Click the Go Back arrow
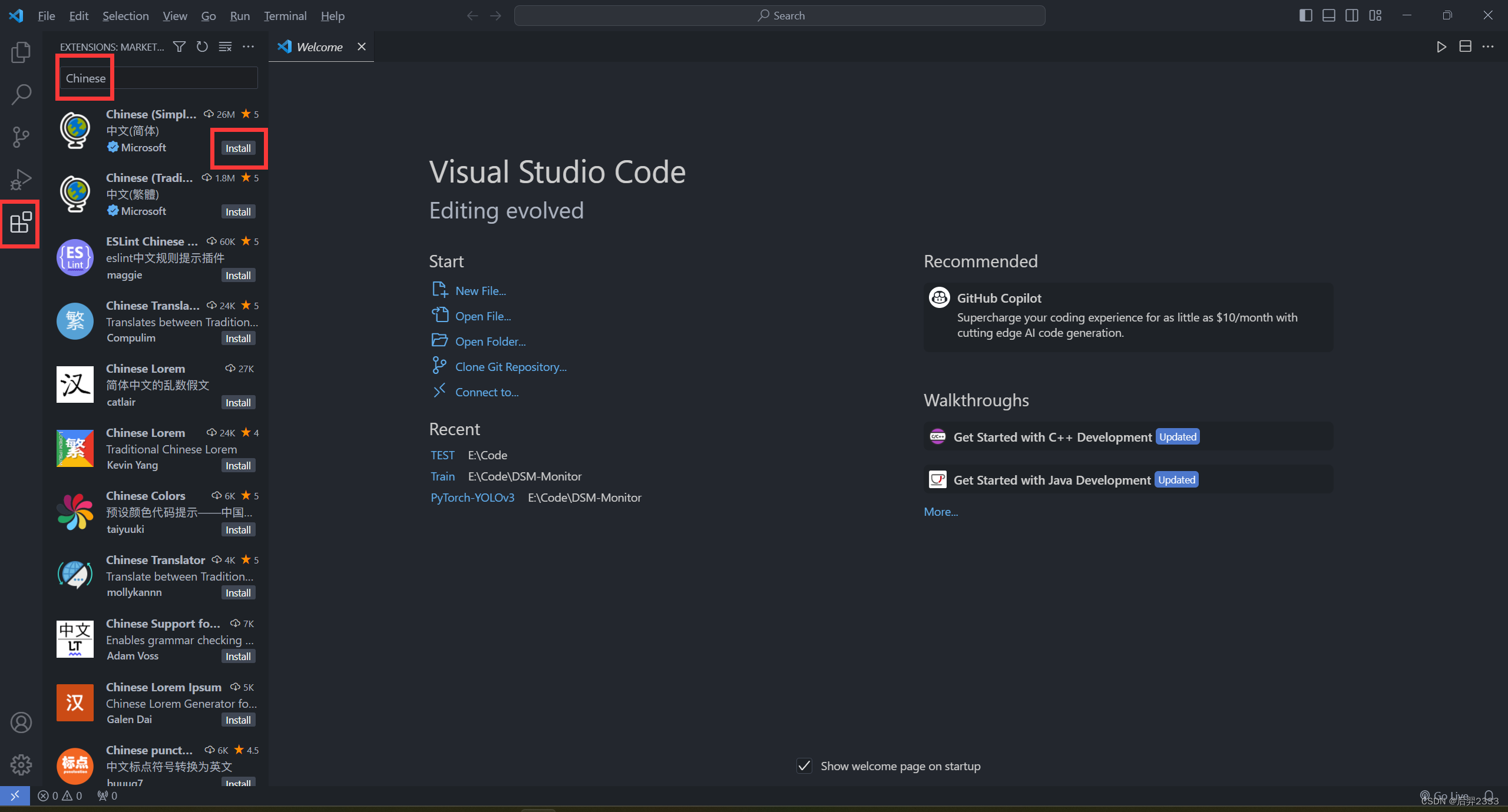The height and width of the screenshot is (812, 1508). pos(472,16)
